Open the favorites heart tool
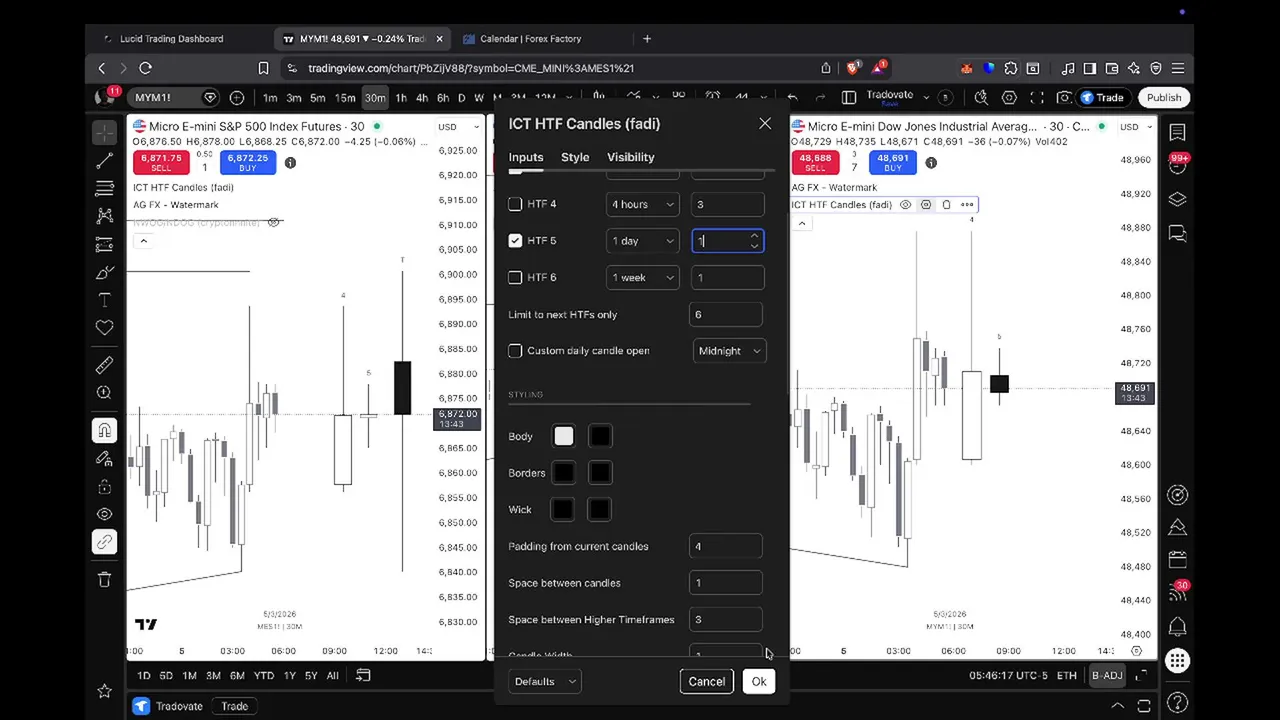 (x=104, y=328)
